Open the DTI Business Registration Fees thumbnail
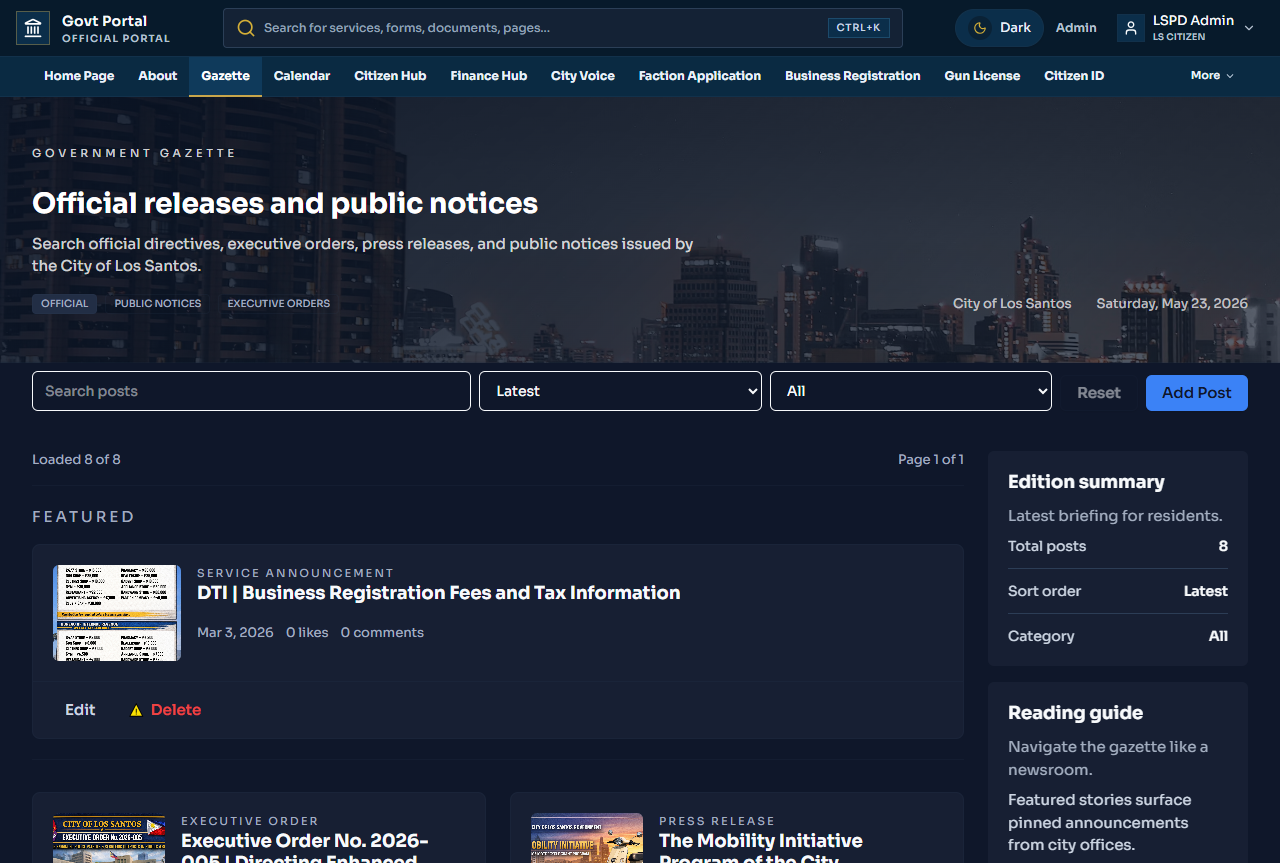The image size is (1280, 863). (x=117, y=613)
